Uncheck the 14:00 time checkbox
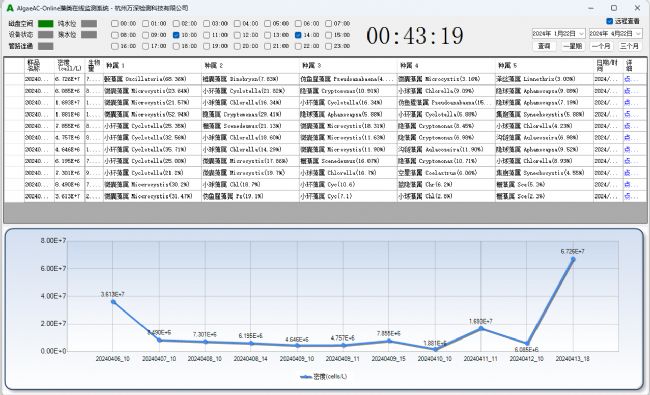 [298, 35]
